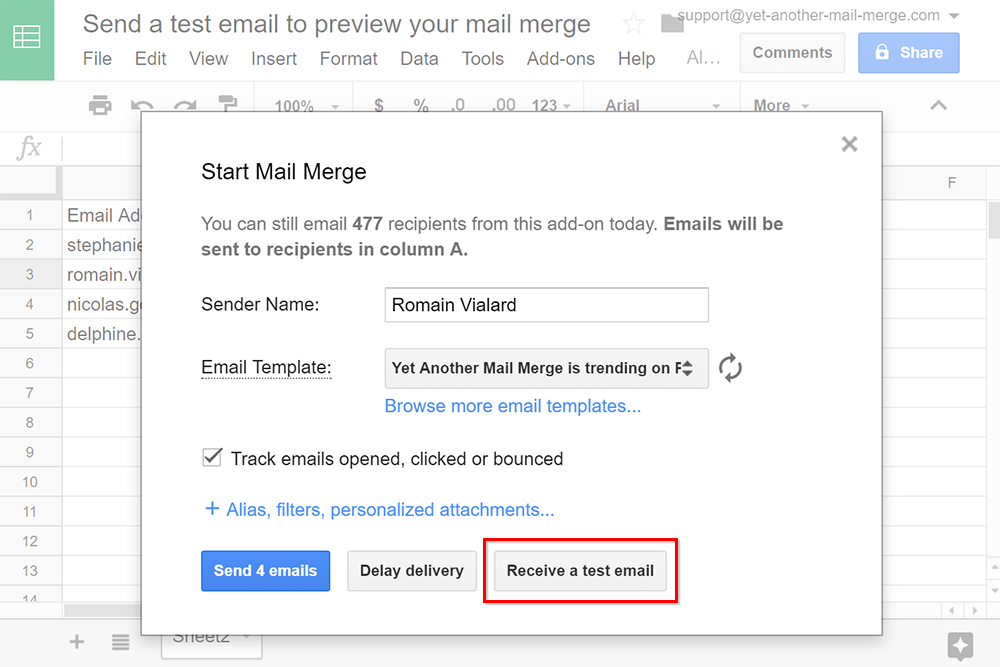Open the Insert menu
Screen dimensions: 1000x667
coord(274,59)
